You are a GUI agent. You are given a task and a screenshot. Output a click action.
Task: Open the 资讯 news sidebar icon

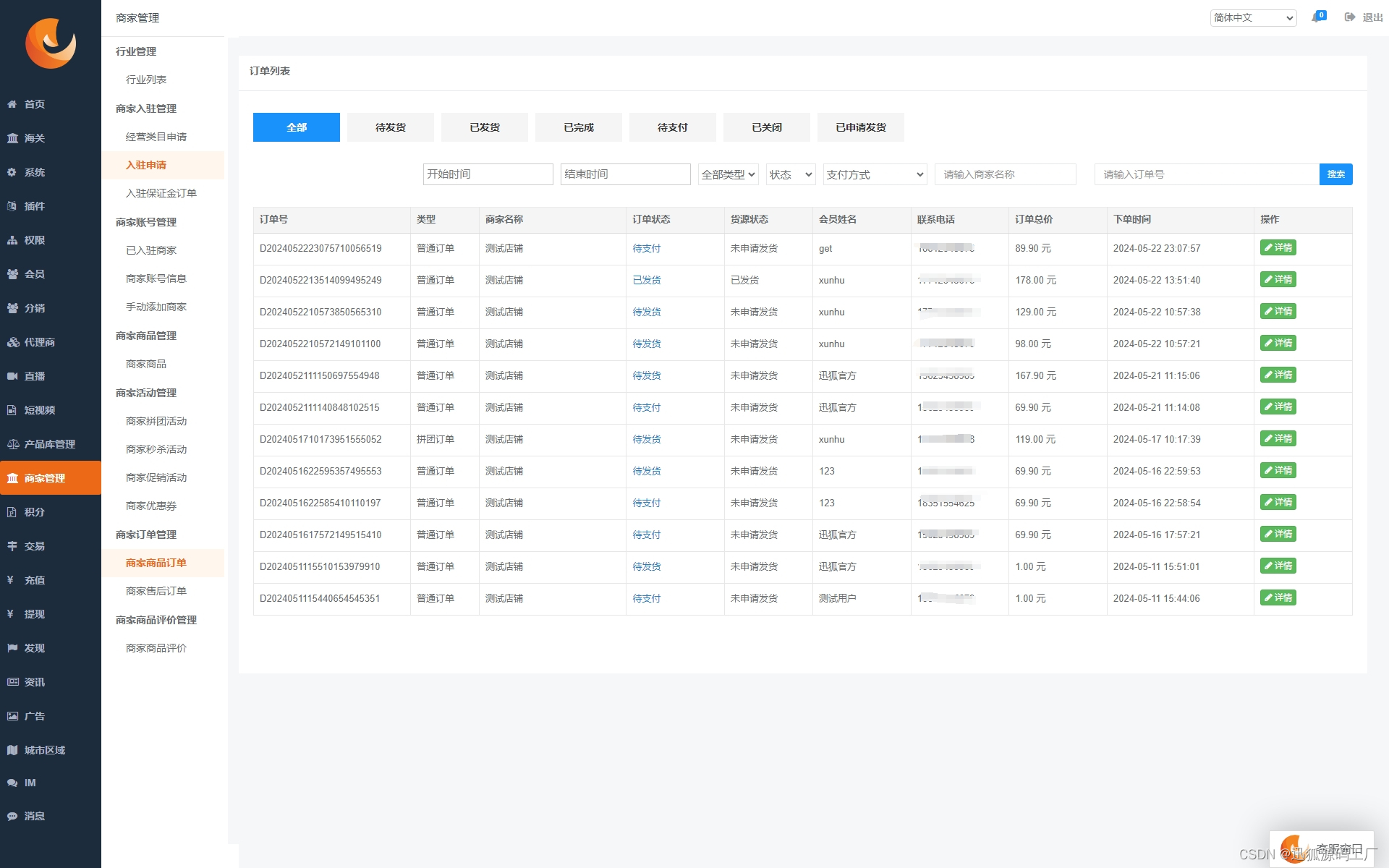point(12,682)
